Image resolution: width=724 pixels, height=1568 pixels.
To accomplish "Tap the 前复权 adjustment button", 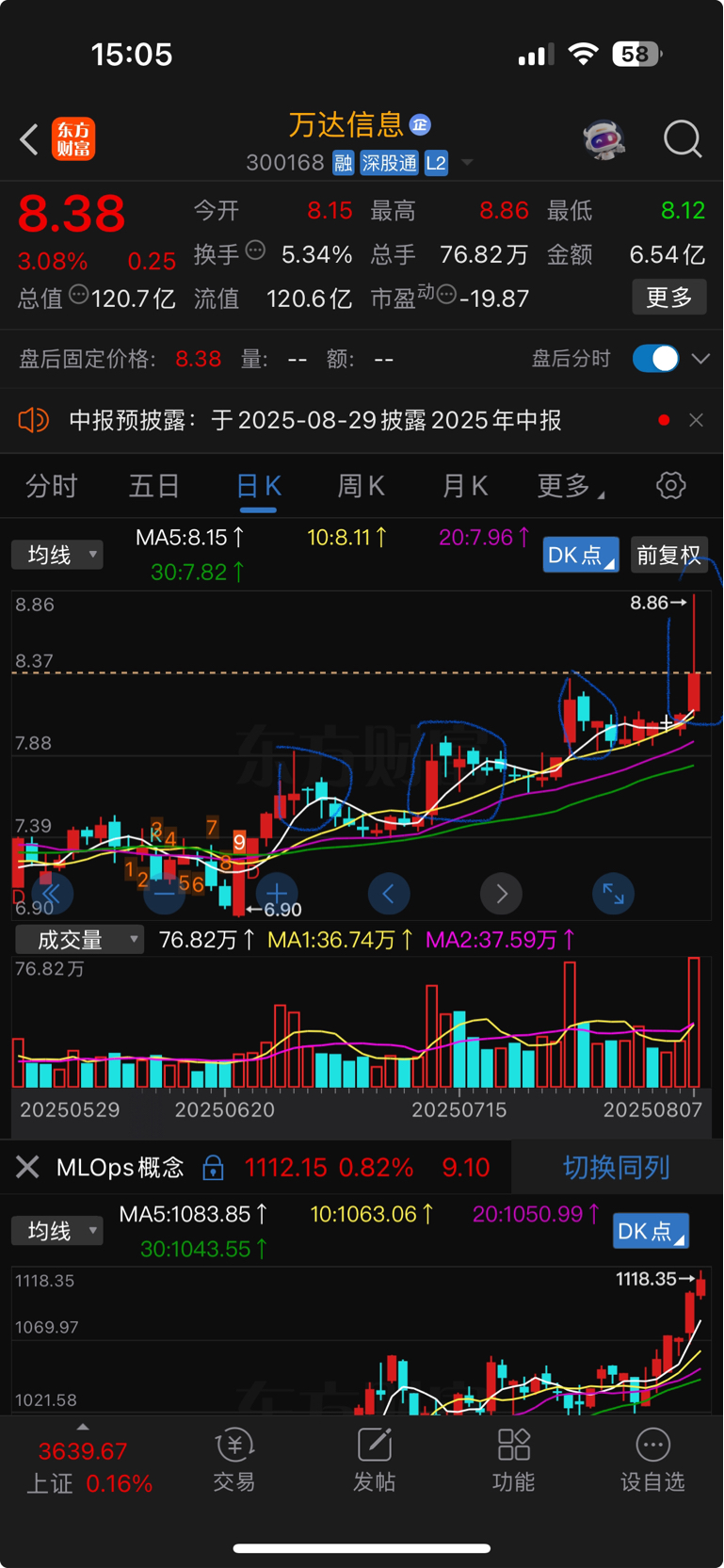I will tap(669, 555).
